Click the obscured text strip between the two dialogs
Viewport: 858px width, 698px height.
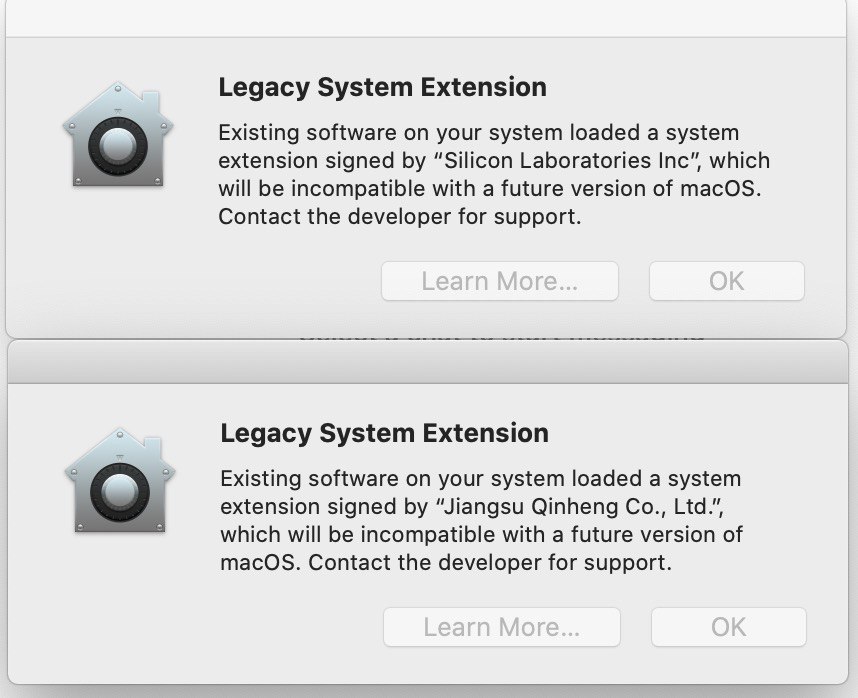point(500,338)
